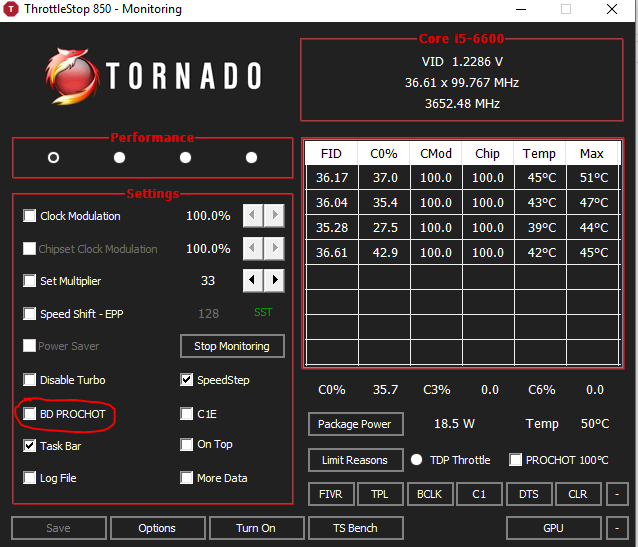This screenshot has height=547, width=638.
Task: Enable the Log File checkbox
Action: pyautogui.click(x=29, y=478)
